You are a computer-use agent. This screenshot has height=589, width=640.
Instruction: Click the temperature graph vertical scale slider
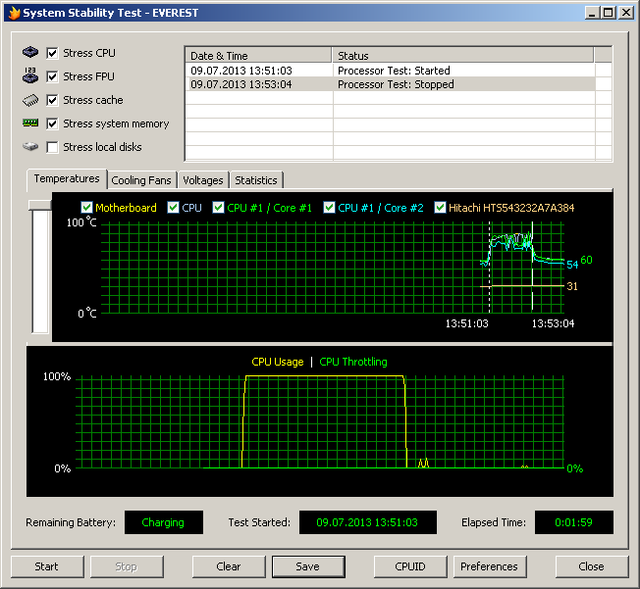click(40, 205)
